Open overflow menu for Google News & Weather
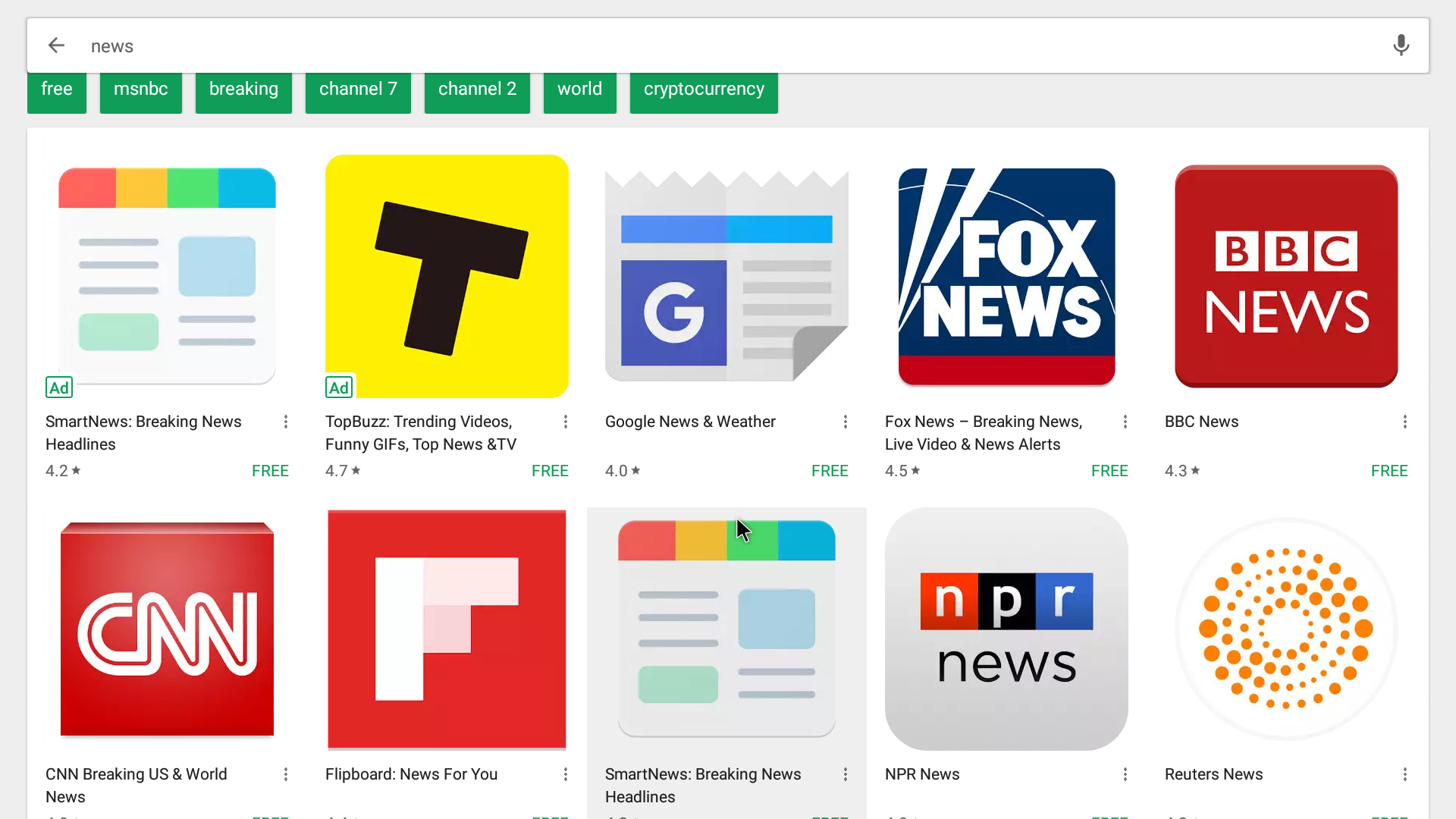1456x819 pixels. pos(846,422)
